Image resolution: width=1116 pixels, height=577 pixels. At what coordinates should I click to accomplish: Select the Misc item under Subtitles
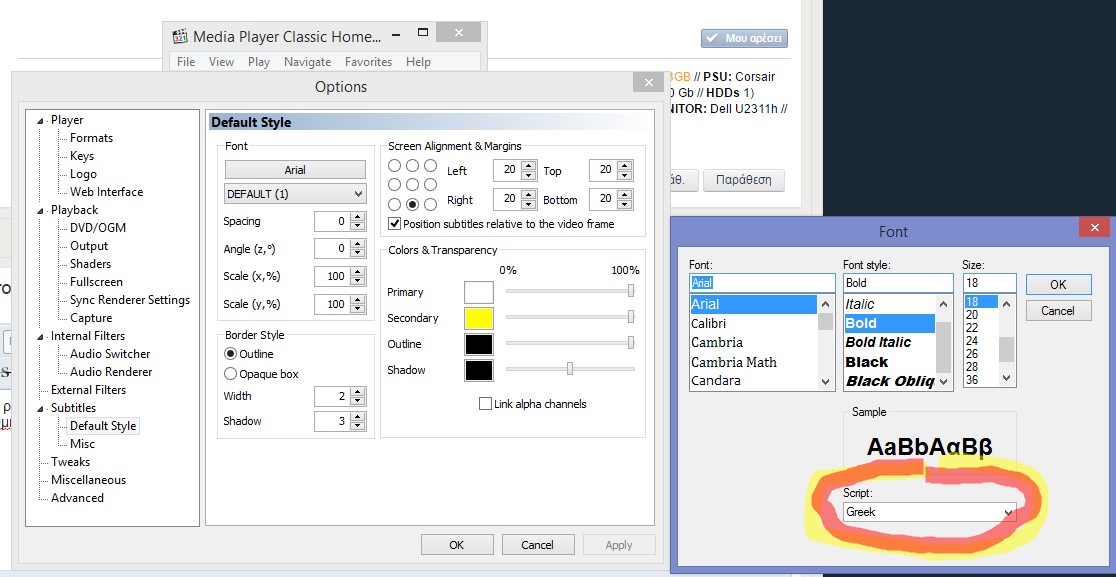82,444
